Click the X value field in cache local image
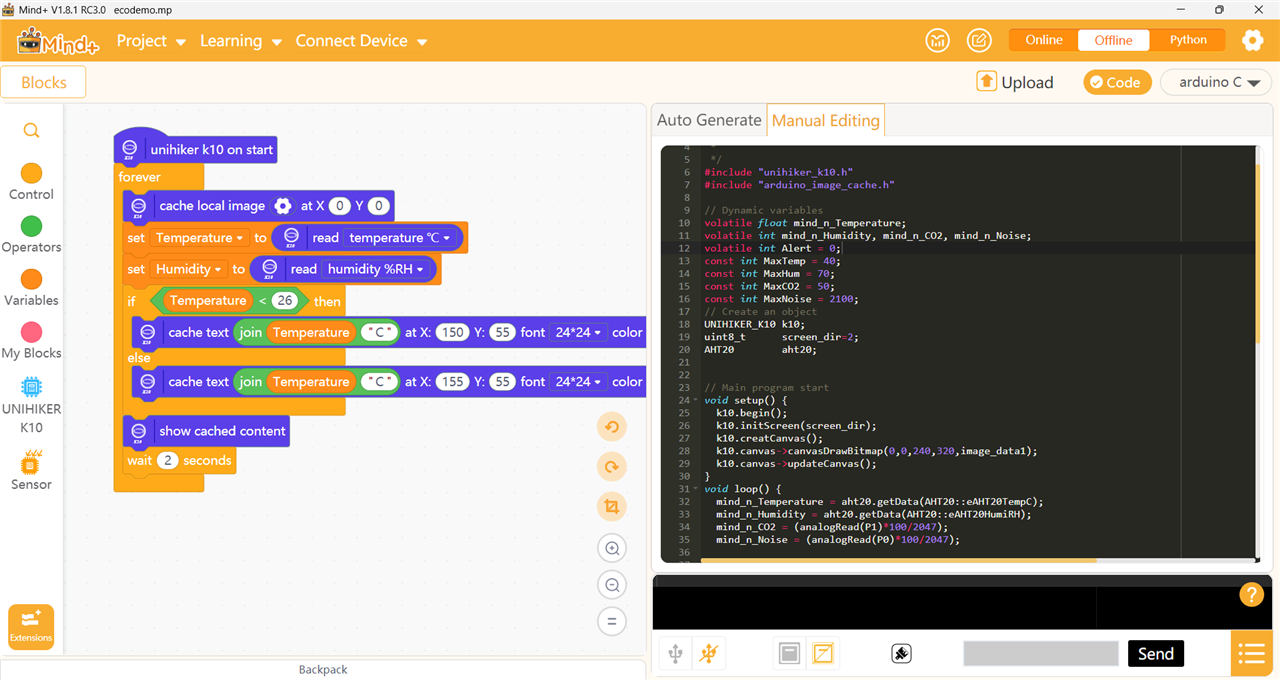The width and height of the screenshot is (1280, 680). pos(340,206)
